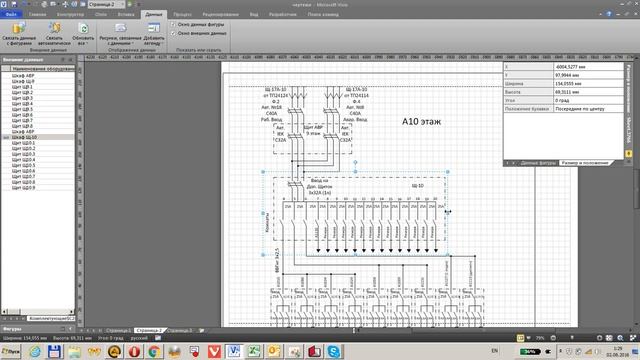Click external data horizontal scrollbar
This screenshot has width=640, height=360.
point(38,312)
